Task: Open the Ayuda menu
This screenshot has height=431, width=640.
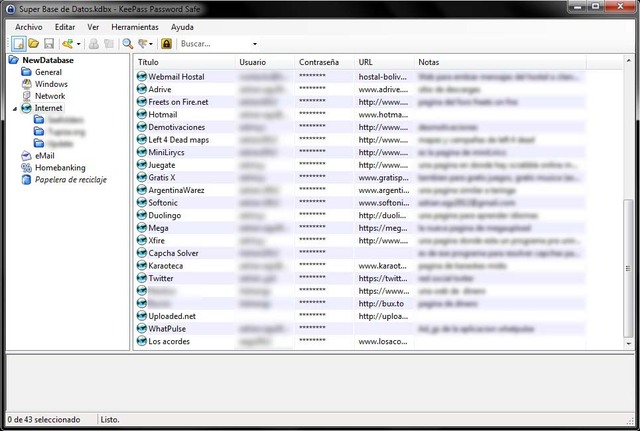Action: pyautogui.click(x=182, y=27)
